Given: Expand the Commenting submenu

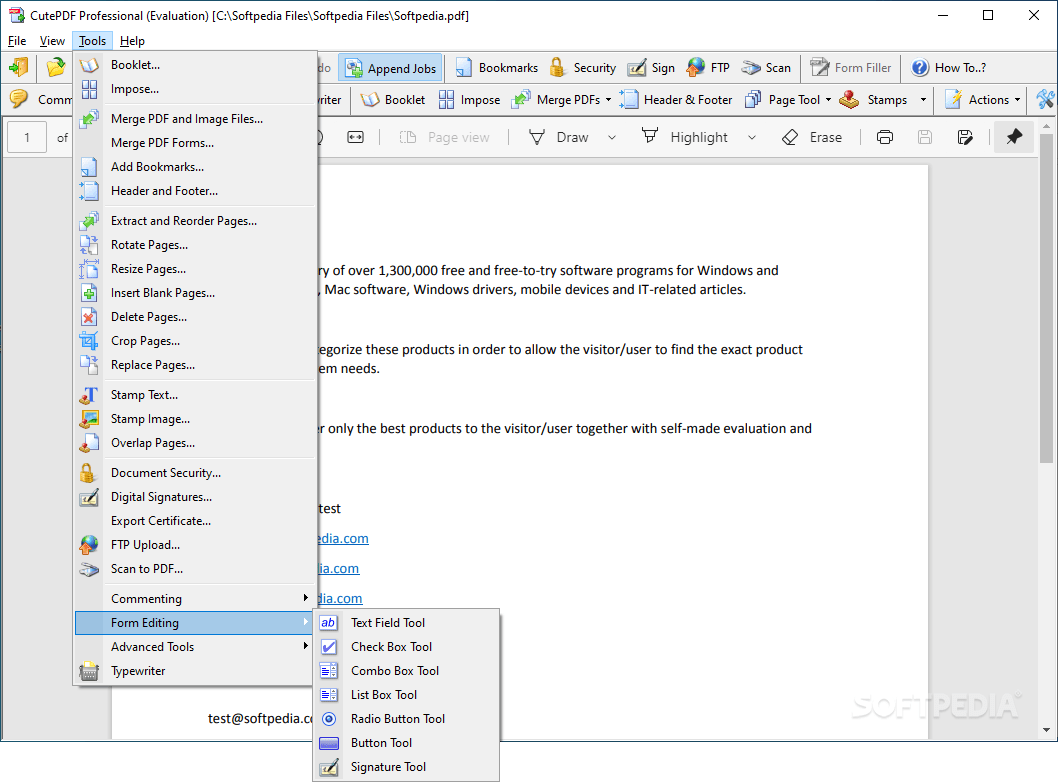Looking at the screenshot, I should coord(194,598).
